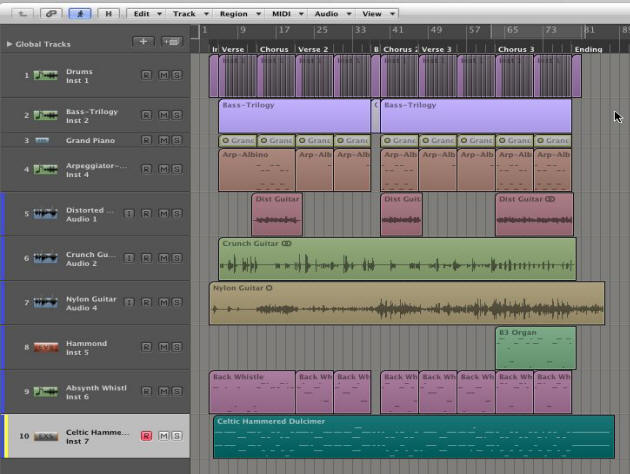Open the Edit dropdown menu
The height and width of the screenshot is (474, 630).
coord(147,14)
